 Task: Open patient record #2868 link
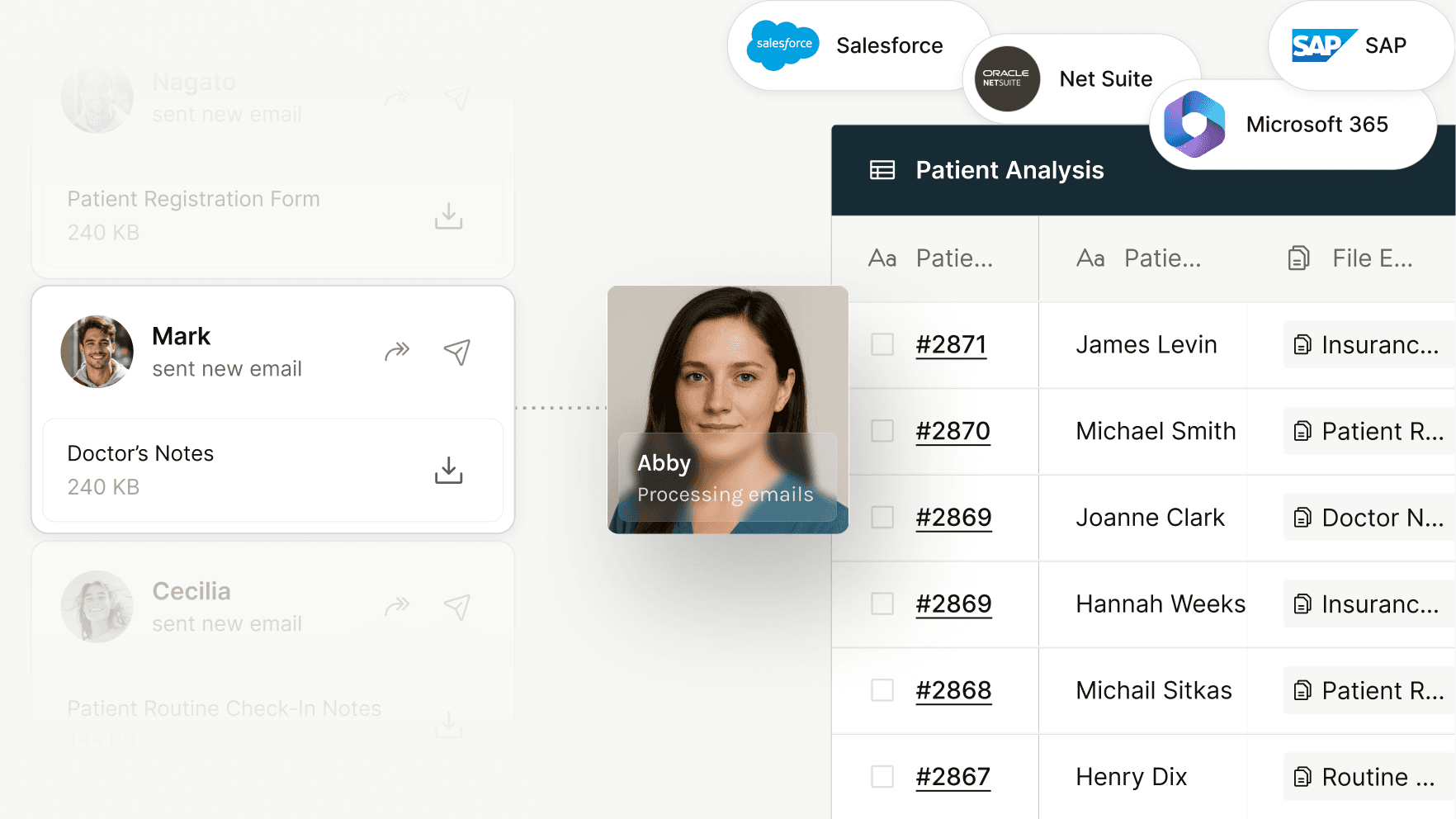click(954, 690)
